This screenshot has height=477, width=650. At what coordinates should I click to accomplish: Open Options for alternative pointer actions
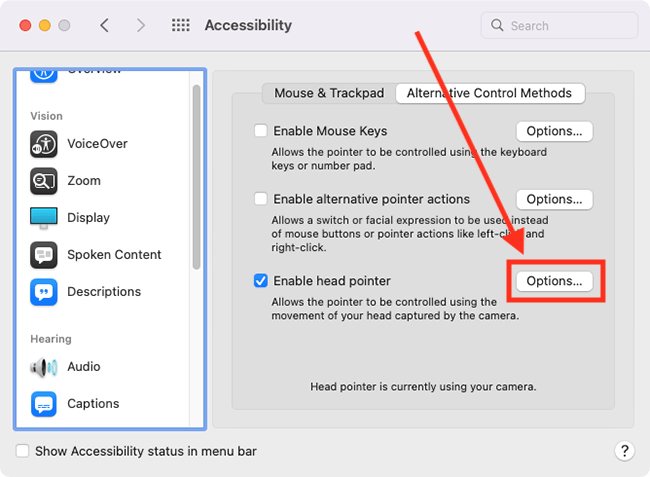554,199
